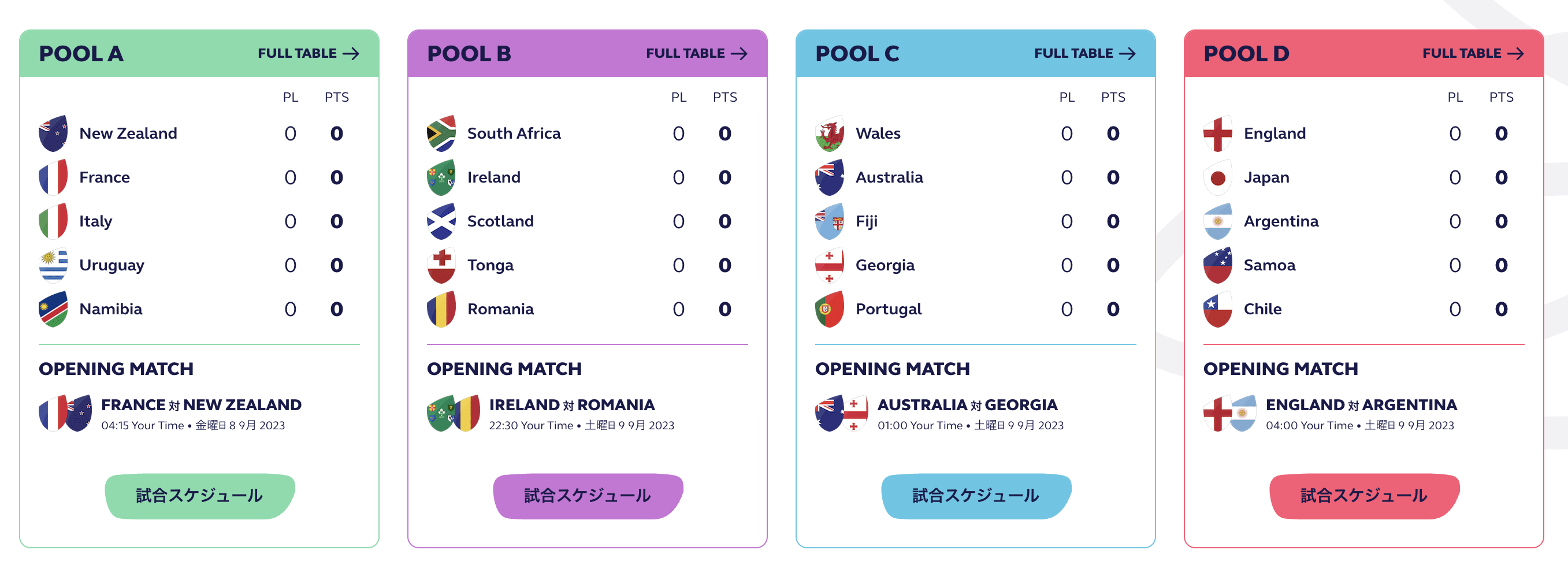The image size is (1568, 572).
Task: Click red 試合スケジュール button in Pool D
Action: pyautogui.click(x=1365, y=496)
